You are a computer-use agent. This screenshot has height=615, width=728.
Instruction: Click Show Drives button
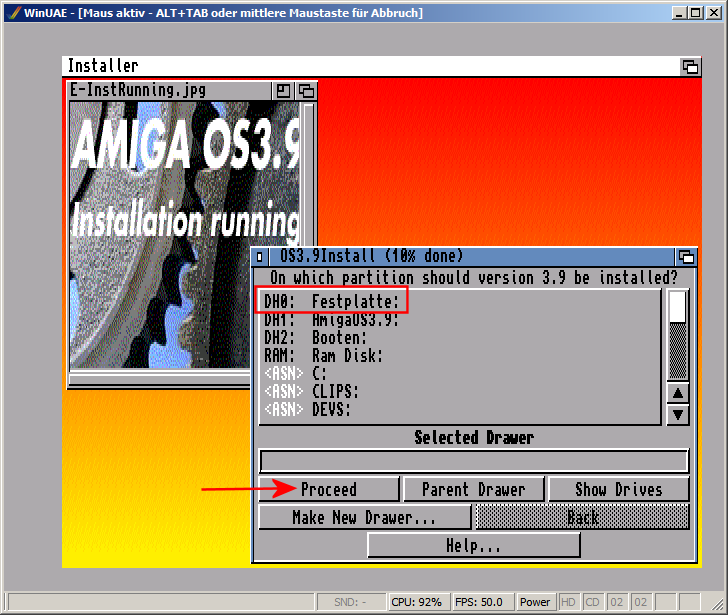pyautogui.click(x=618, y=489)
